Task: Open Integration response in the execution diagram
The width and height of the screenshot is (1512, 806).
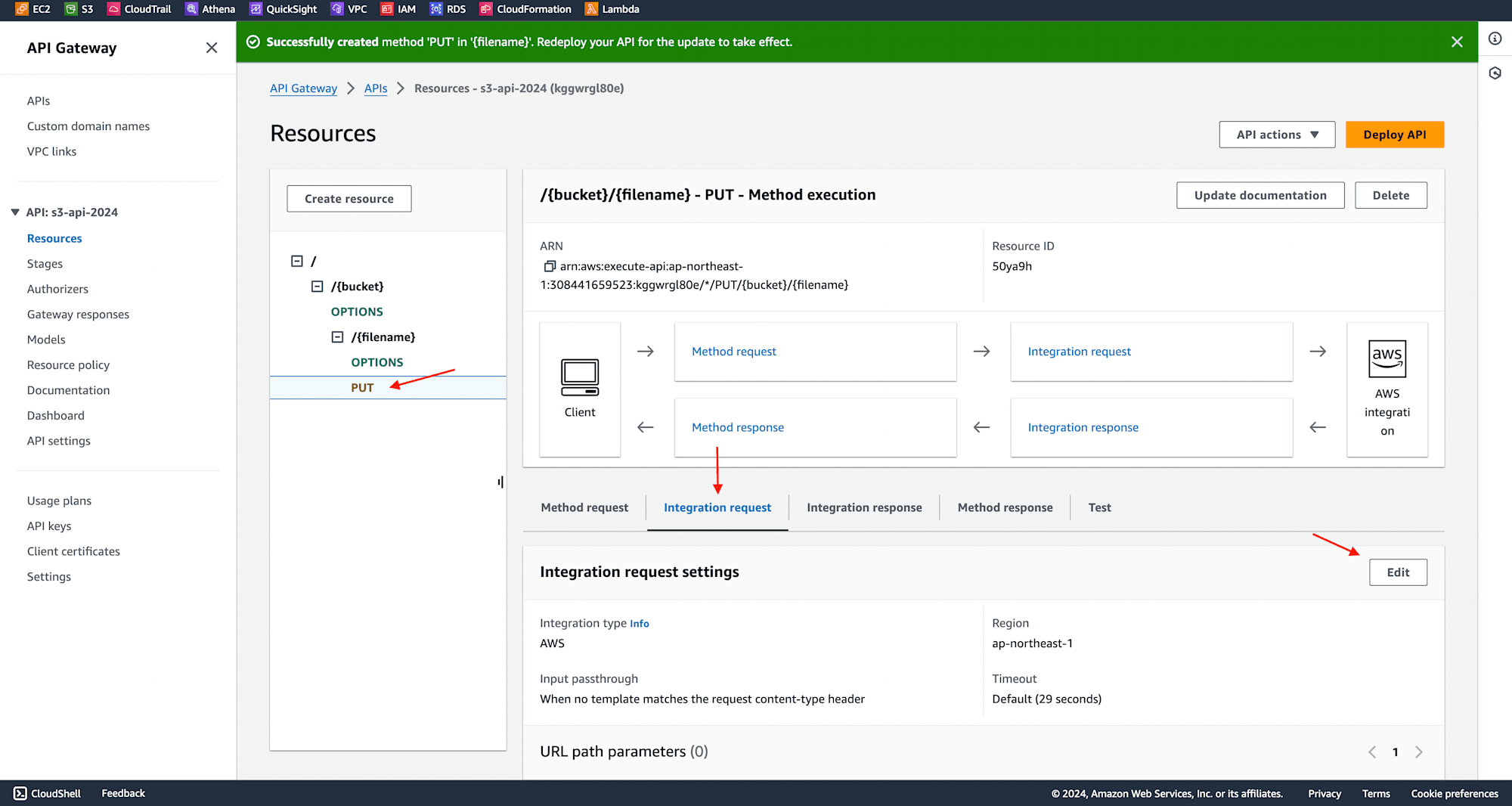Action: (x=1083, y=427)
